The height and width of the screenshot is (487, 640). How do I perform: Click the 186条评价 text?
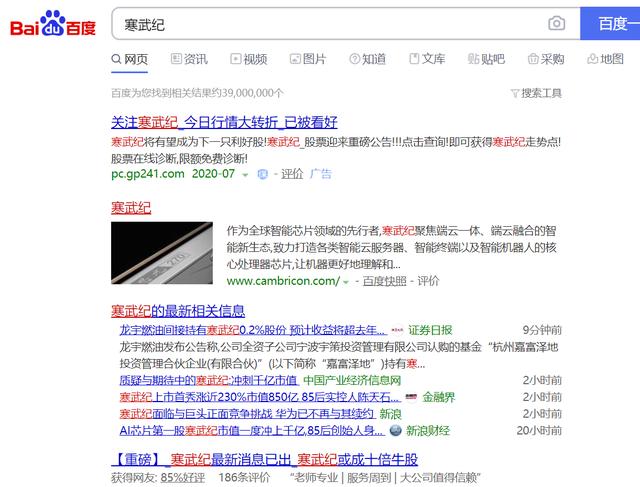(244, 478)
